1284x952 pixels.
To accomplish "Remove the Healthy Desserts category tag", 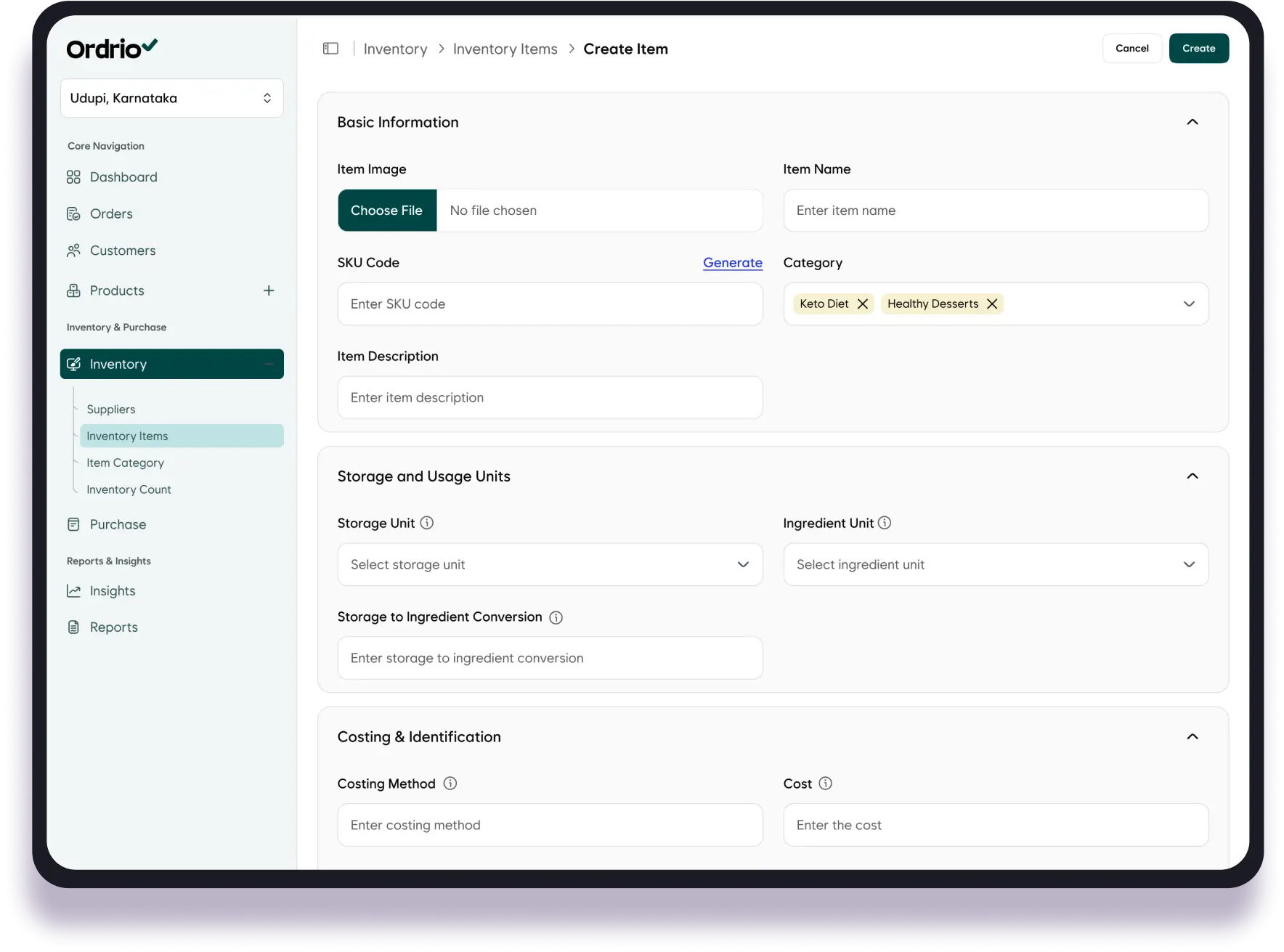I will 992,304.
